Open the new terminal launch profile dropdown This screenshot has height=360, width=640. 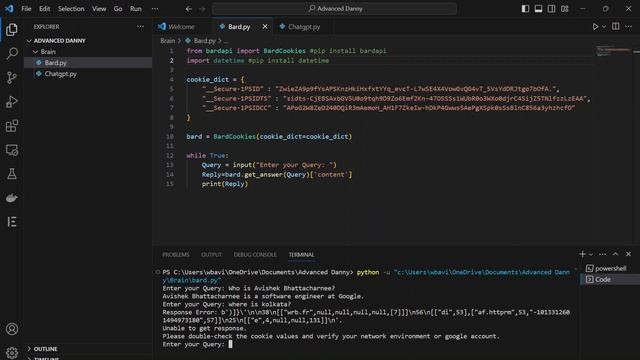click(591, 255)
